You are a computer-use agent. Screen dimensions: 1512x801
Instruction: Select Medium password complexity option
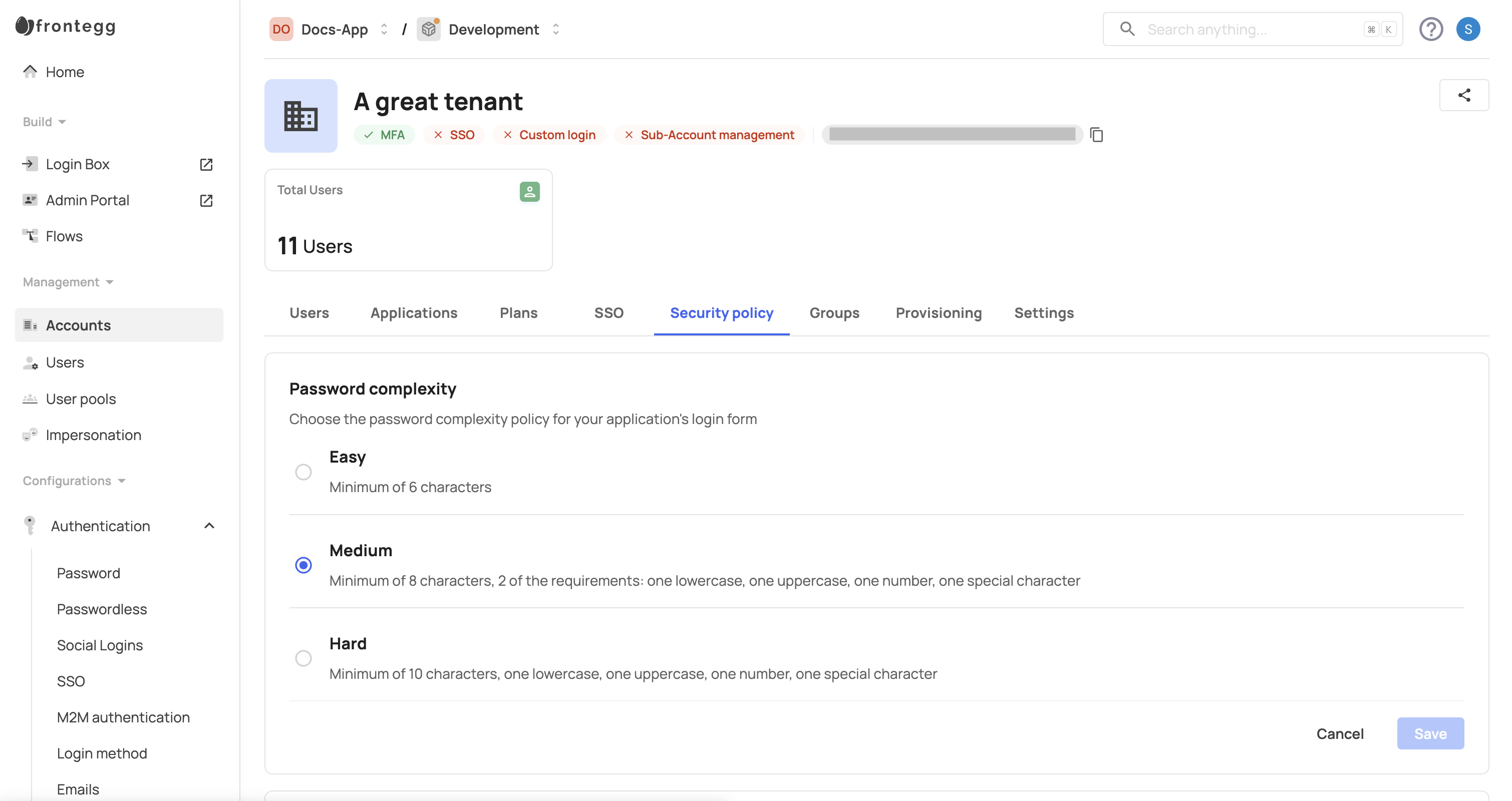(304, 565)
